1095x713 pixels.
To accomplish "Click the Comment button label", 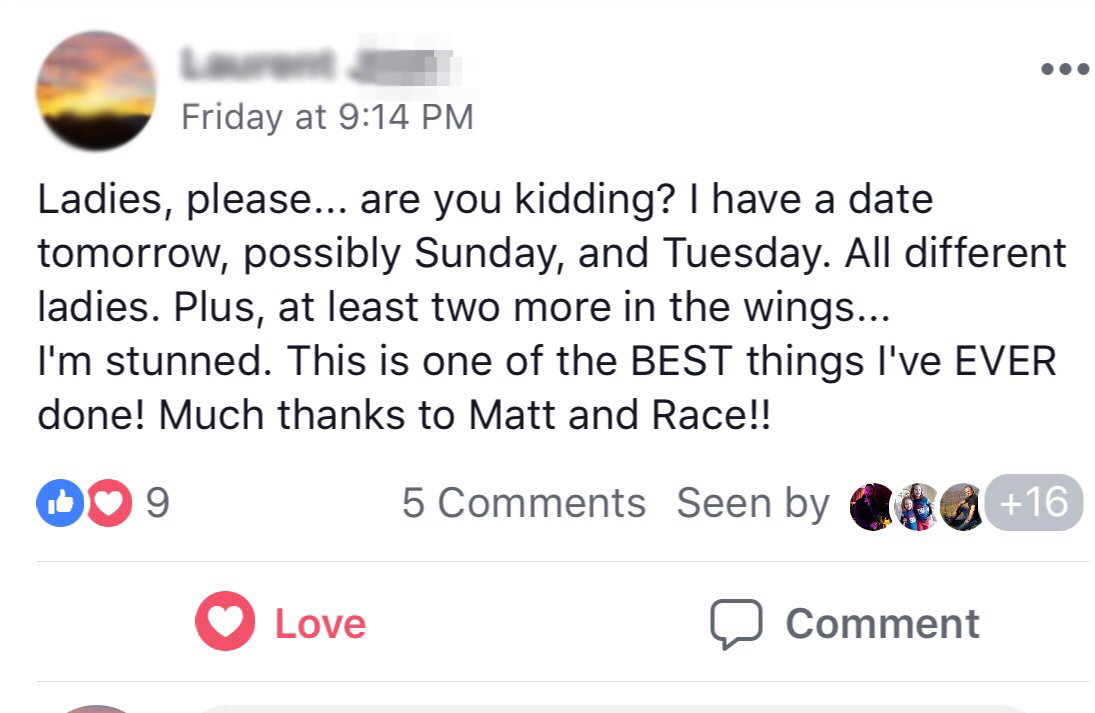I will click(882, 623).
